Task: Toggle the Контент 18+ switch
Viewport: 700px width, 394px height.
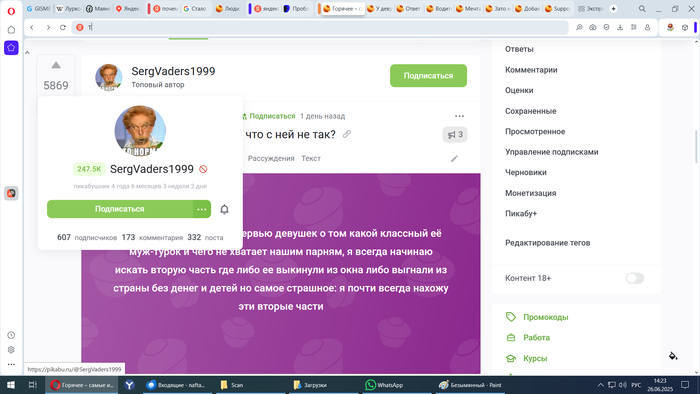Action: click(x=634, y=278)
